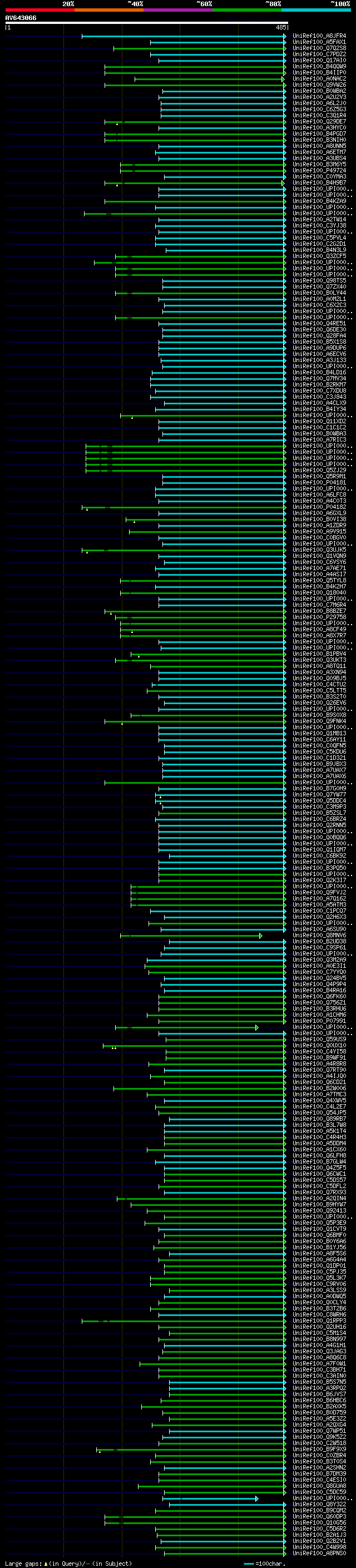The width and height of the screenshot is (356, 1568).
Task: Click the hit label UniRef100_C6Z5G3
Action: point(319,109)
